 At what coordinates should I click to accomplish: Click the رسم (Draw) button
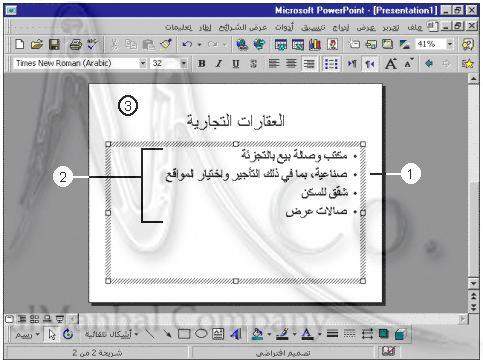[27, 334]
